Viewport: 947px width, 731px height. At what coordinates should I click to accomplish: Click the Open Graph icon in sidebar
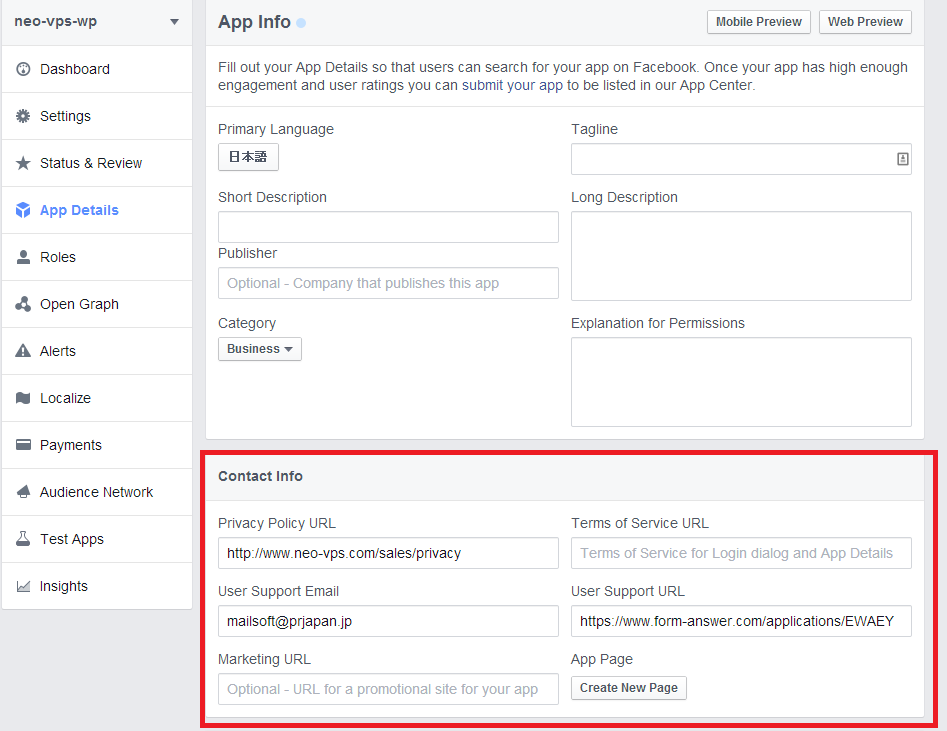click(x=23, y=304)
